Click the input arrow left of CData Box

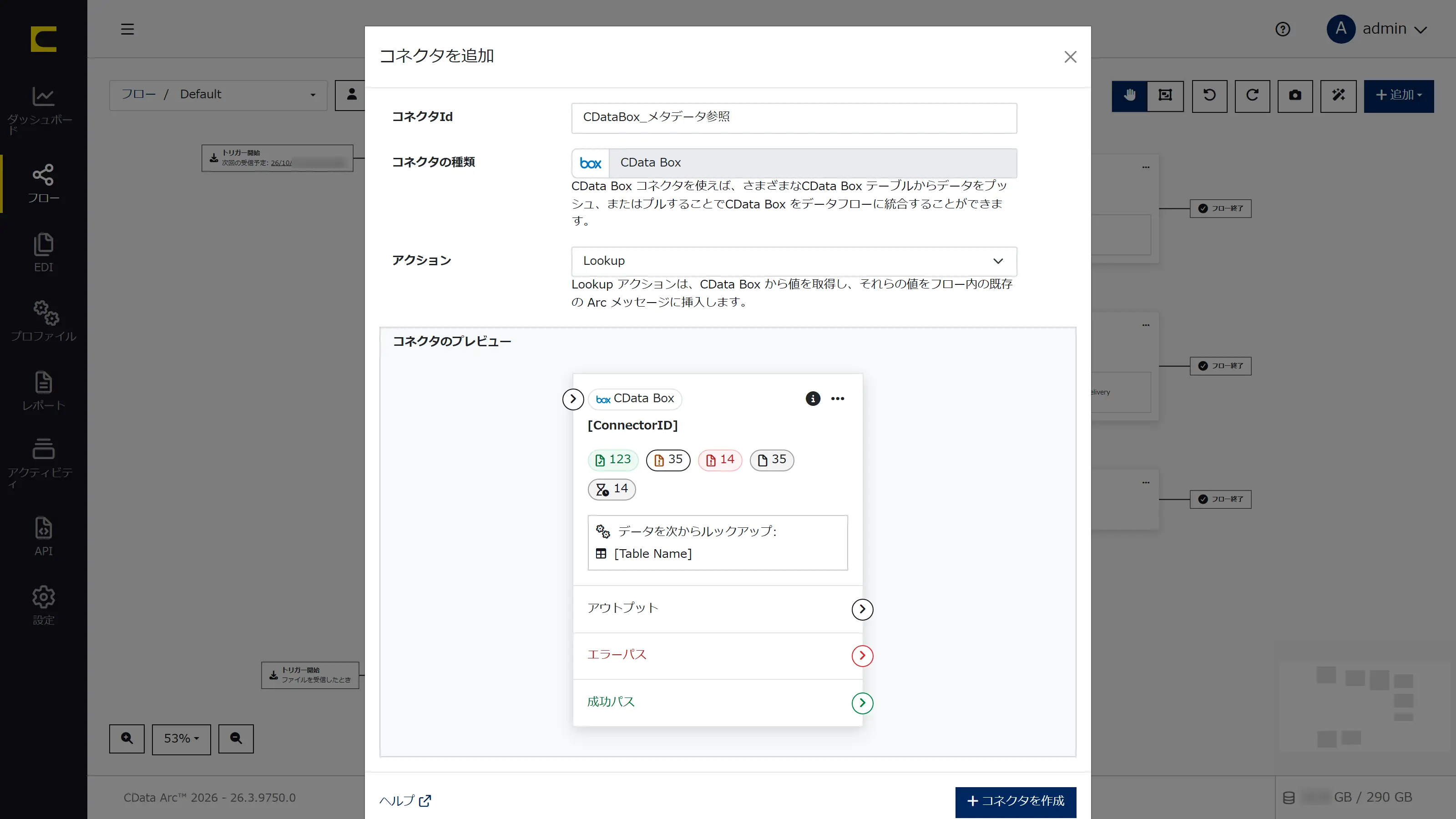[x=573, y=399]
